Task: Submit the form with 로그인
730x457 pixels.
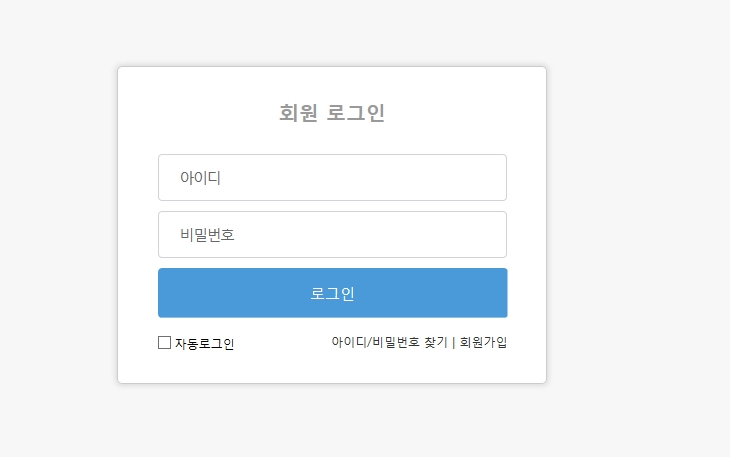Action: tap(332, 293)
